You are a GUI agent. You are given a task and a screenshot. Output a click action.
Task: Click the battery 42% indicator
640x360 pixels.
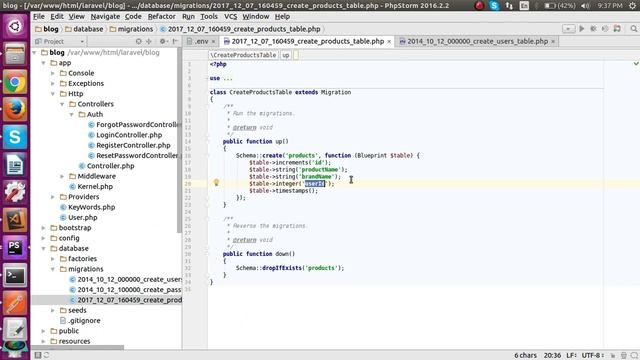[x=560, y=6]
